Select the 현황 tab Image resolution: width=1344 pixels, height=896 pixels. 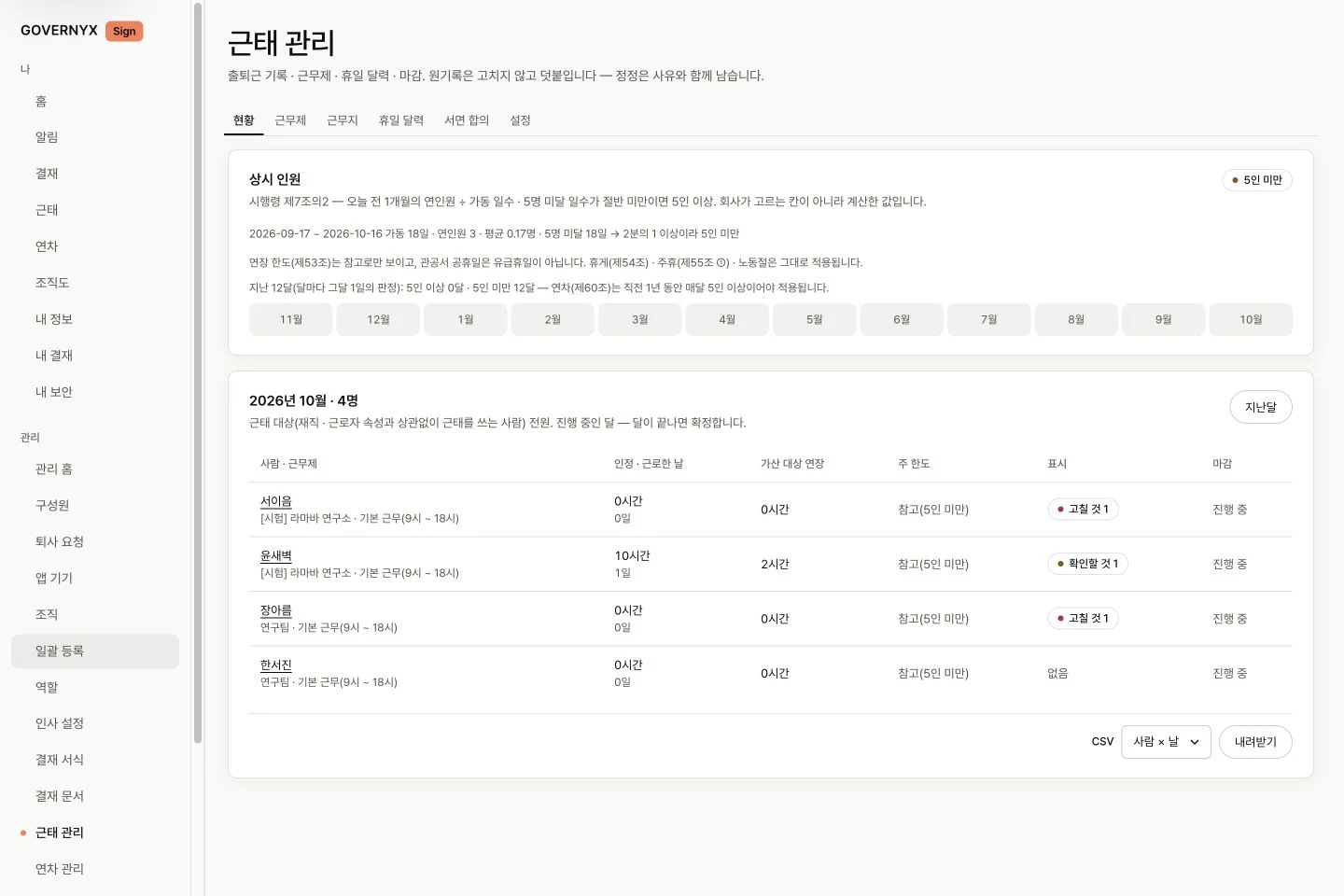tap(244, 120)
